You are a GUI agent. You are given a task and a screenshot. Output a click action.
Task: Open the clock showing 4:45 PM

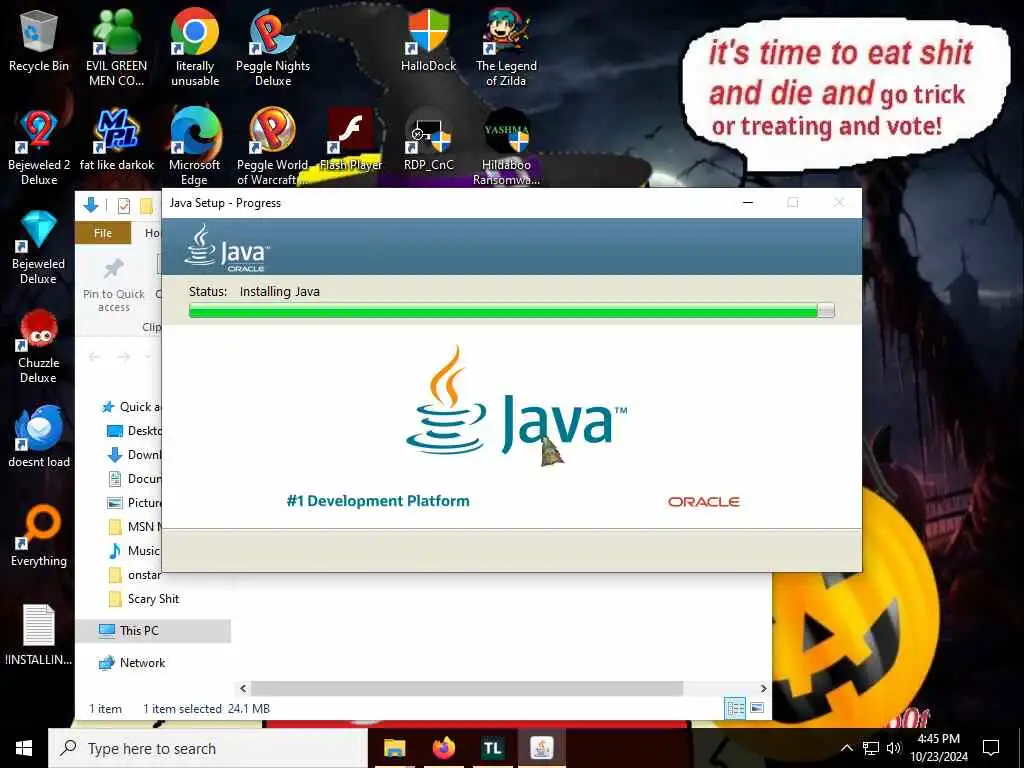click(938, 748)
